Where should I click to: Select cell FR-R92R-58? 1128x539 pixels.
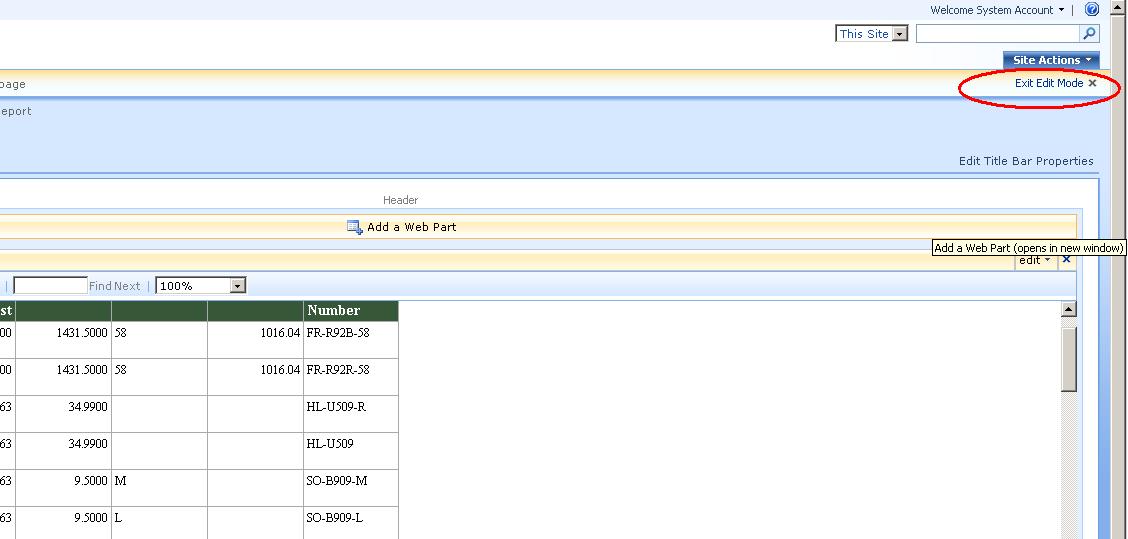[x=351, y=377]
